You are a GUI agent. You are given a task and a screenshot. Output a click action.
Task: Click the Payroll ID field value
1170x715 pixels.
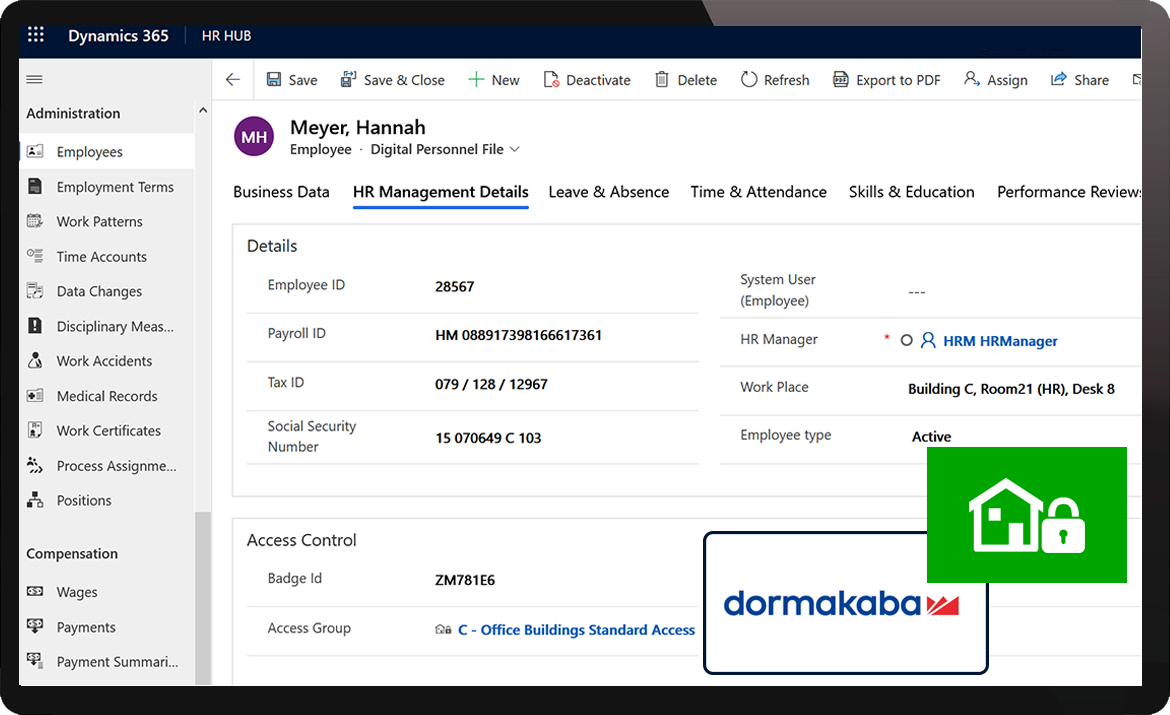(518, 335)
